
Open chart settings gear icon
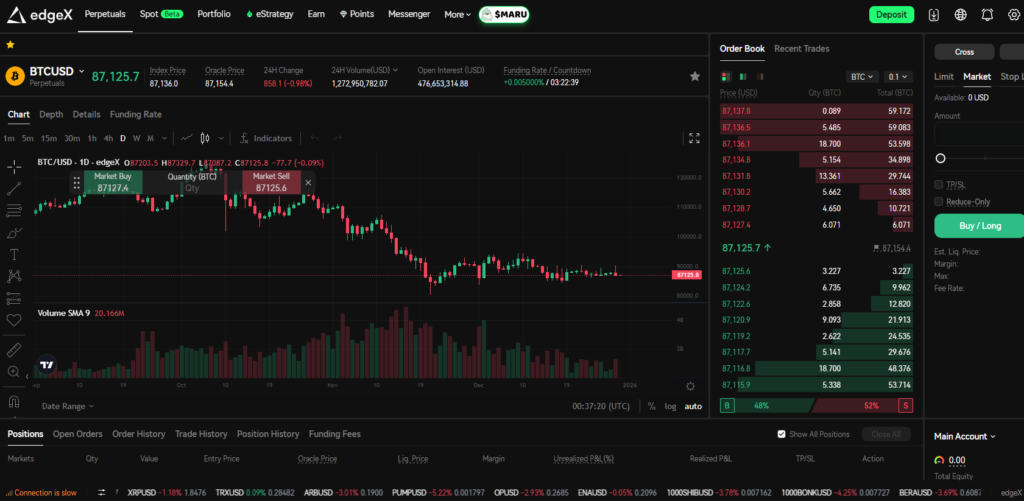[x=690, y=386]
